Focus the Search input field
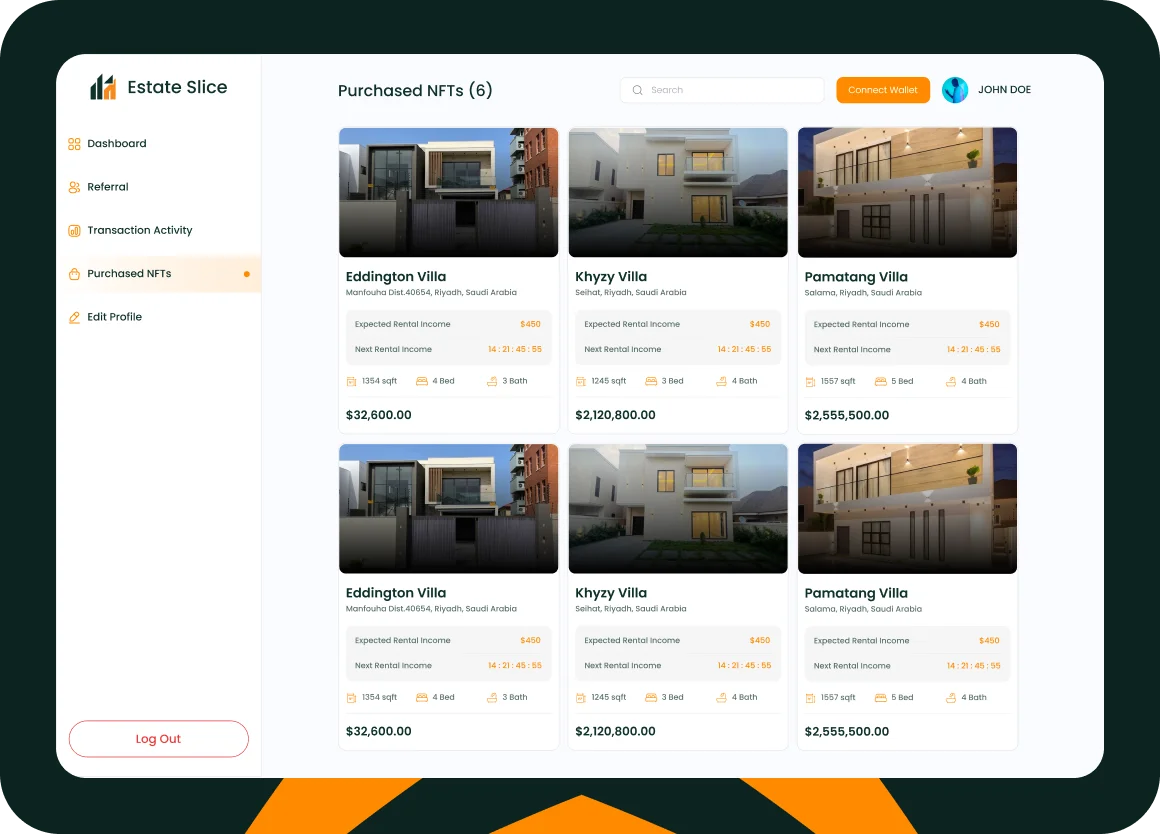This screenshot has width=1160, height=834. (730, 90)
